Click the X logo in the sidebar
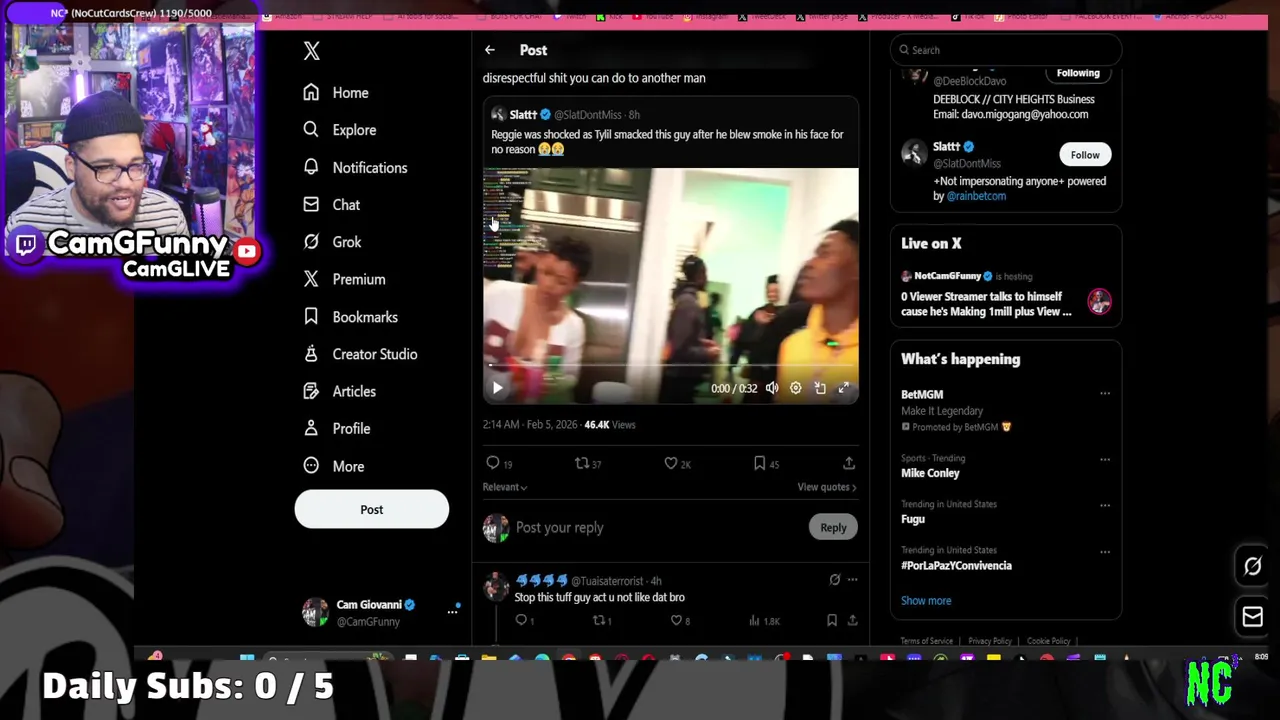Screen dimensions: 1280x720 pos(312,51)
